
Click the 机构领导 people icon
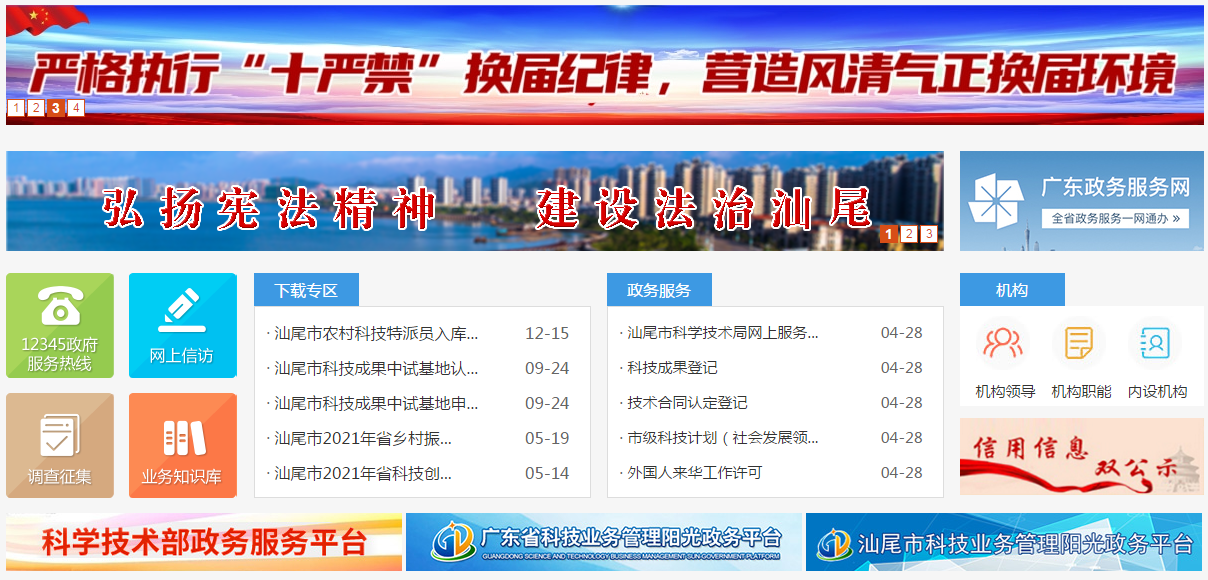pos(1004,344)
